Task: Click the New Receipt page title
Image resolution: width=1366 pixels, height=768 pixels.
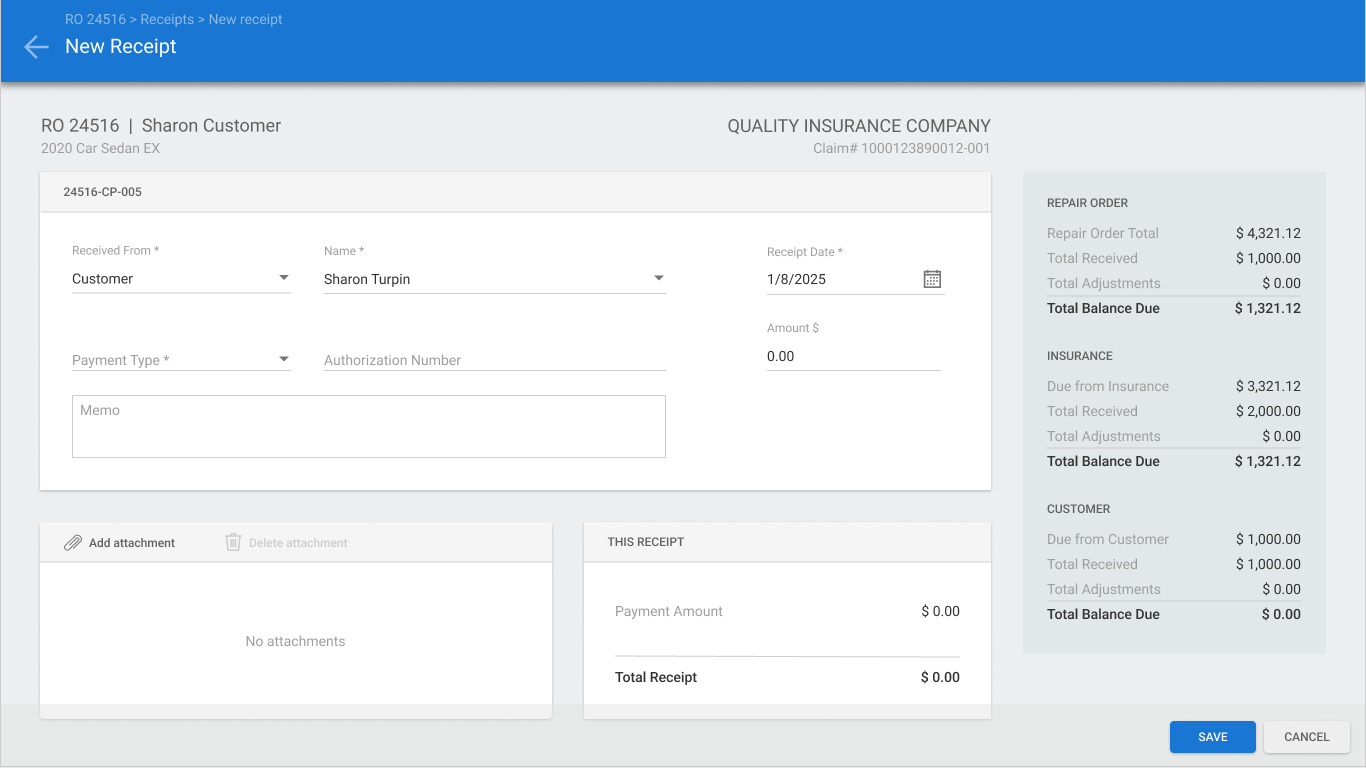Action: (121, 46)
